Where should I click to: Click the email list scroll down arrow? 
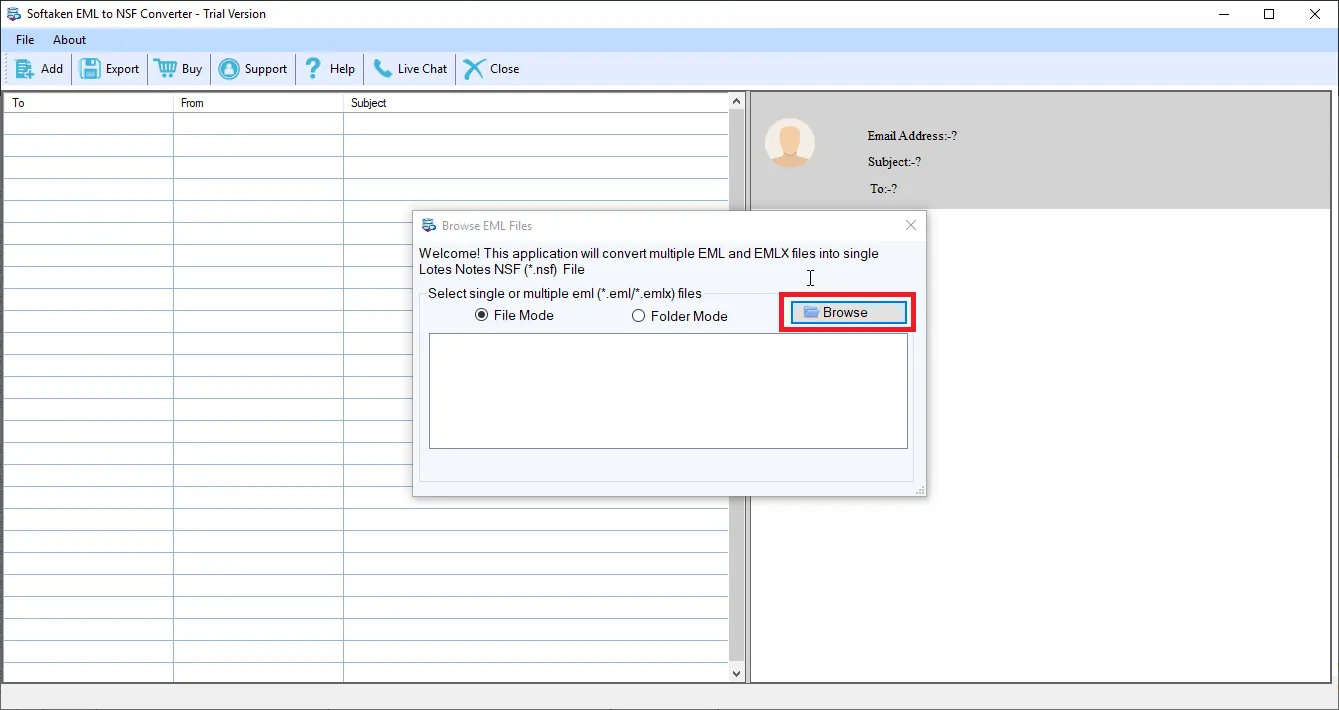(x=737, y=674)
